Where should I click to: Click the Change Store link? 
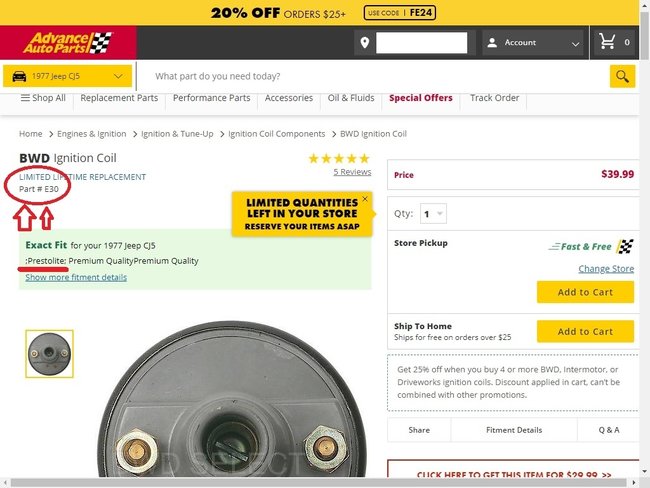(x=606, y=269)
